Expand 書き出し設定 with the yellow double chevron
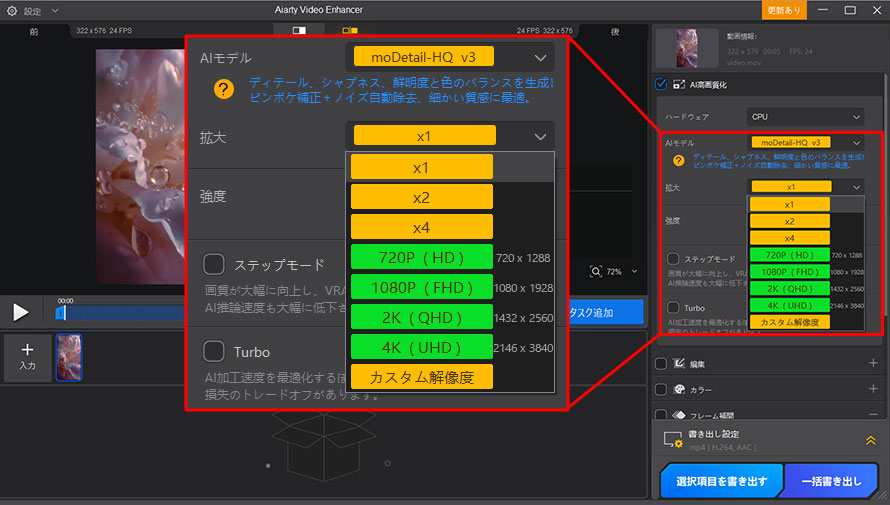Viewport: 890px width, 505px height. tap(870, 440)
